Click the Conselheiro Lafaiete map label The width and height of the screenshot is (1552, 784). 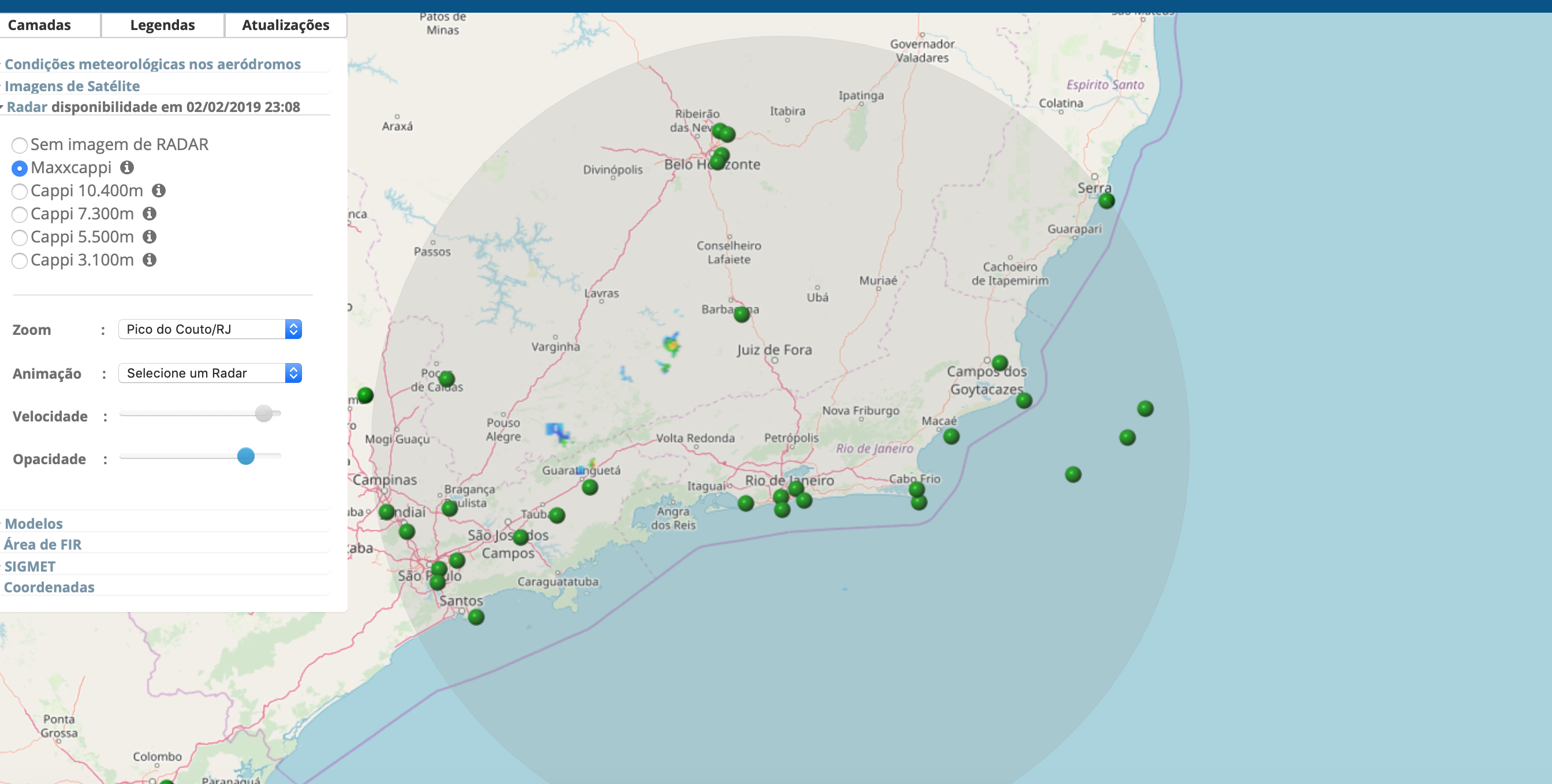pyautogui.click(x=729, y=252)
